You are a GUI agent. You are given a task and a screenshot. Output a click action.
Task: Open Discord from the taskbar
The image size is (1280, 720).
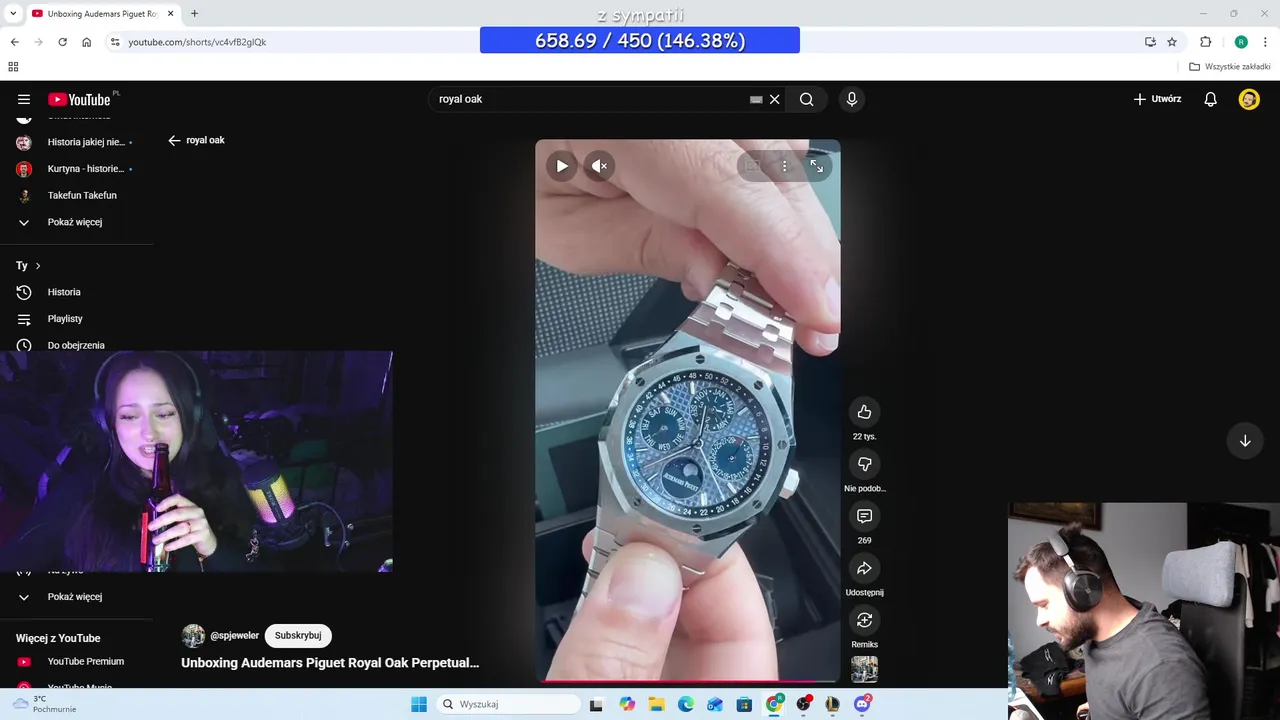(x=862, y=704)
